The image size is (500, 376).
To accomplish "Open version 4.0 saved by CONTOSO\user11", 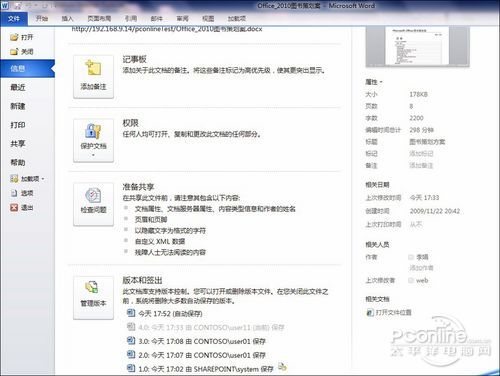I will (211, 328).
